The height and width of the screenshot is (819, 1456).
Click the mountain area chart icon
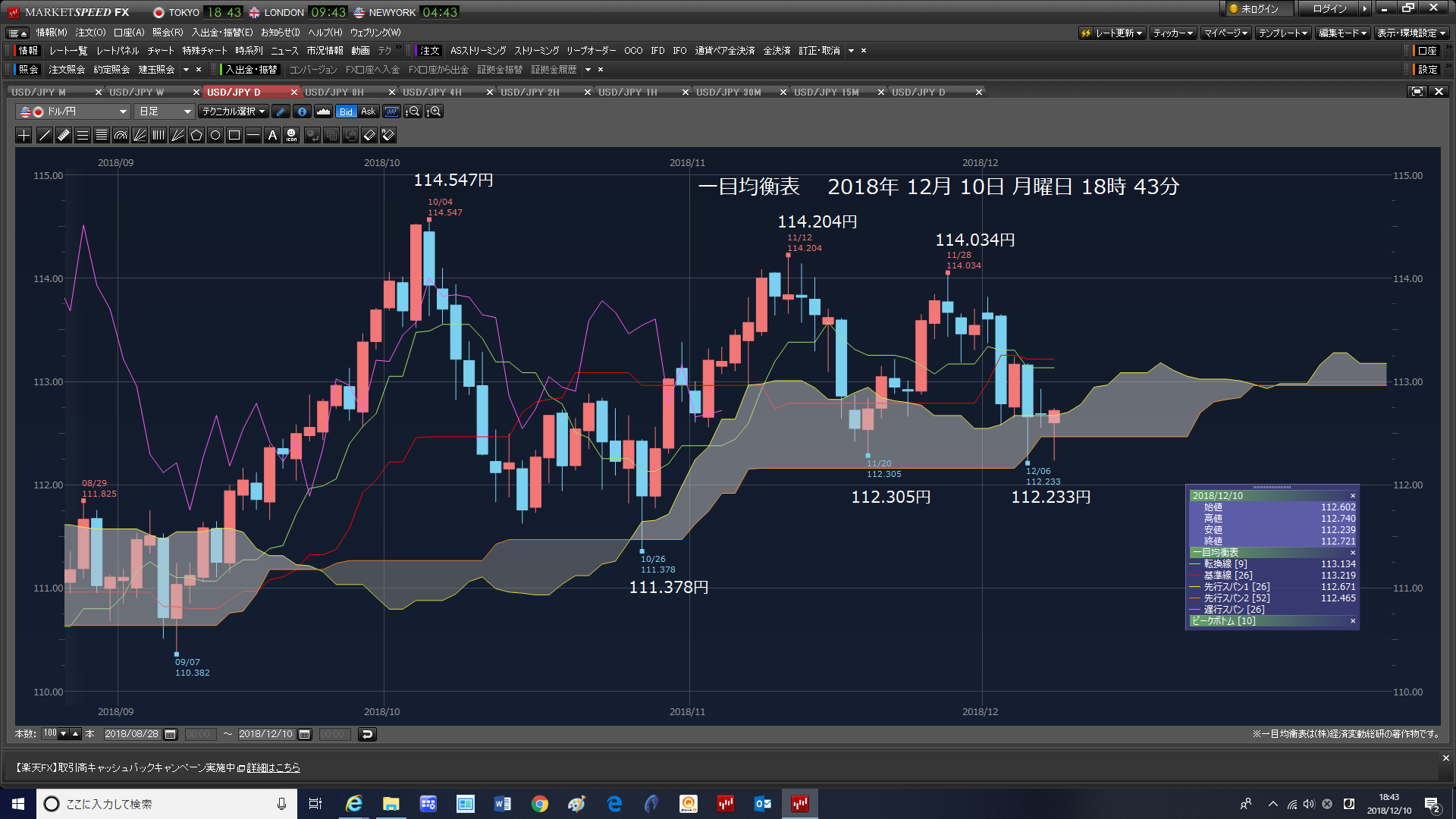[x=323, y=111]
